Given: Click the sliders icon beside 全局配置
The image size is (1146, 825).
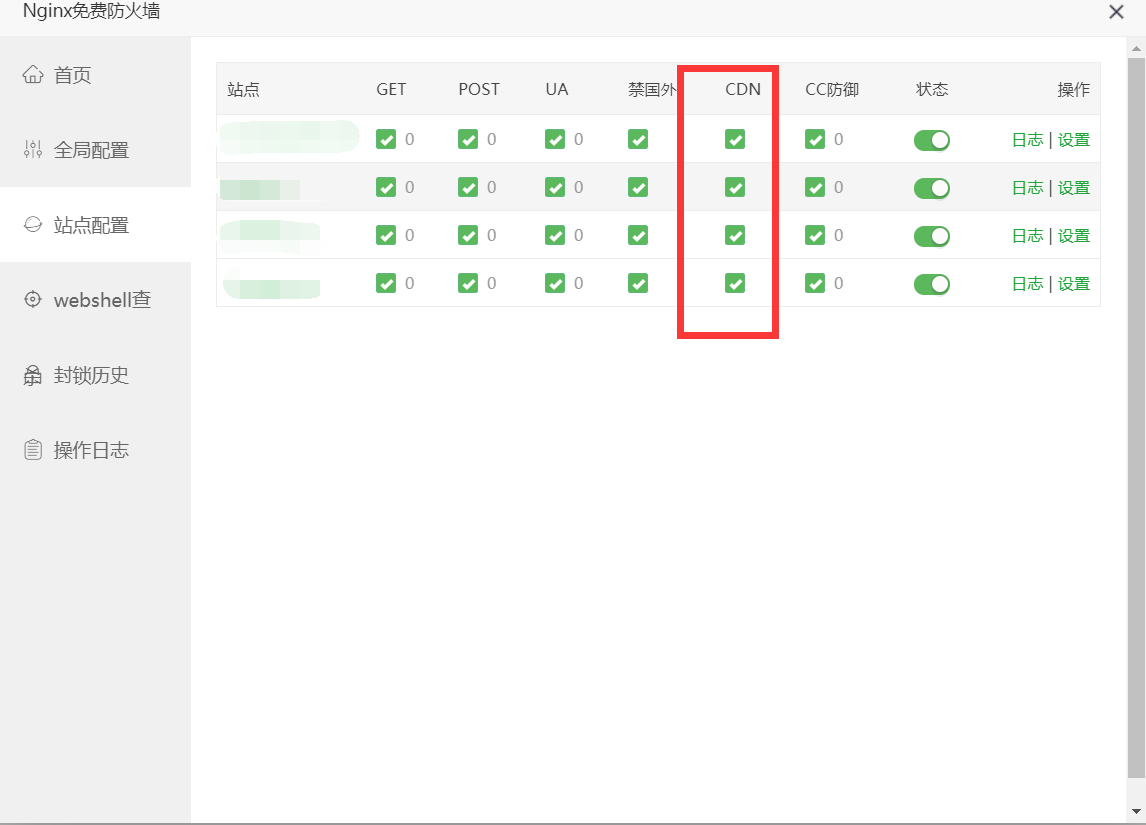Looking at the screenshot, I should click(33, 150).
